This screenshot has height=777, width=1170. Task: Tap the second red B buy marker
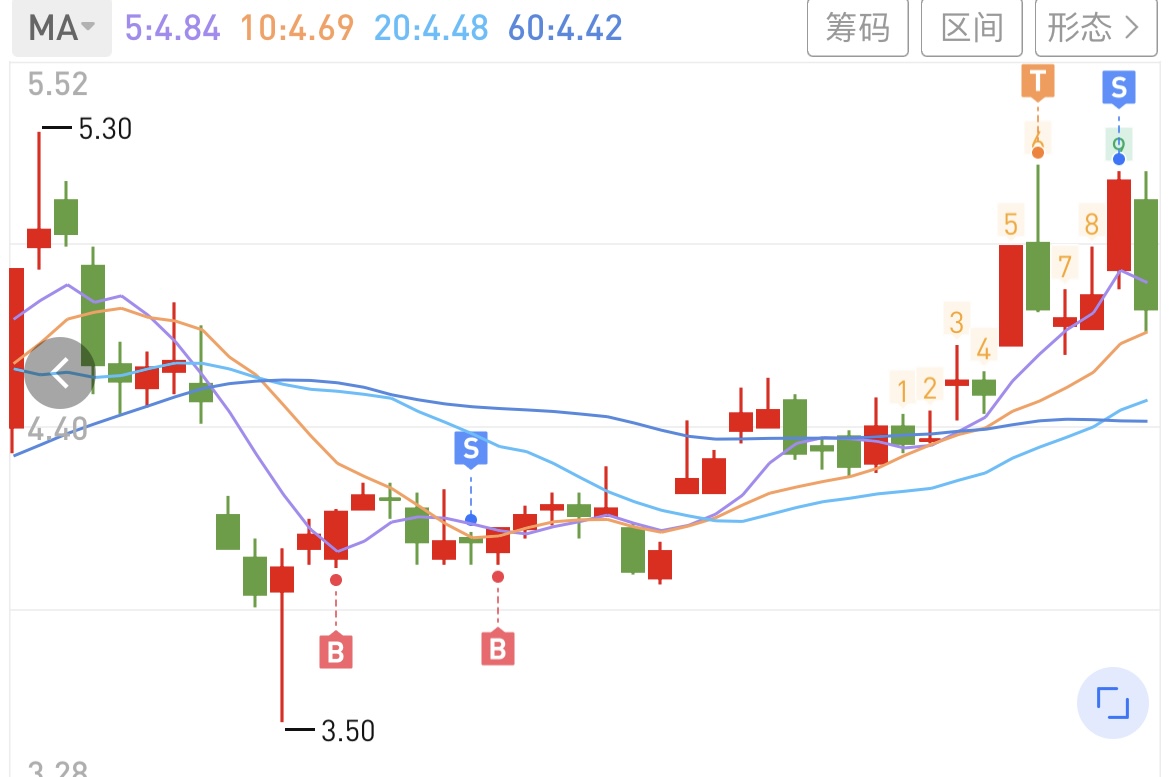coord(498,648)
